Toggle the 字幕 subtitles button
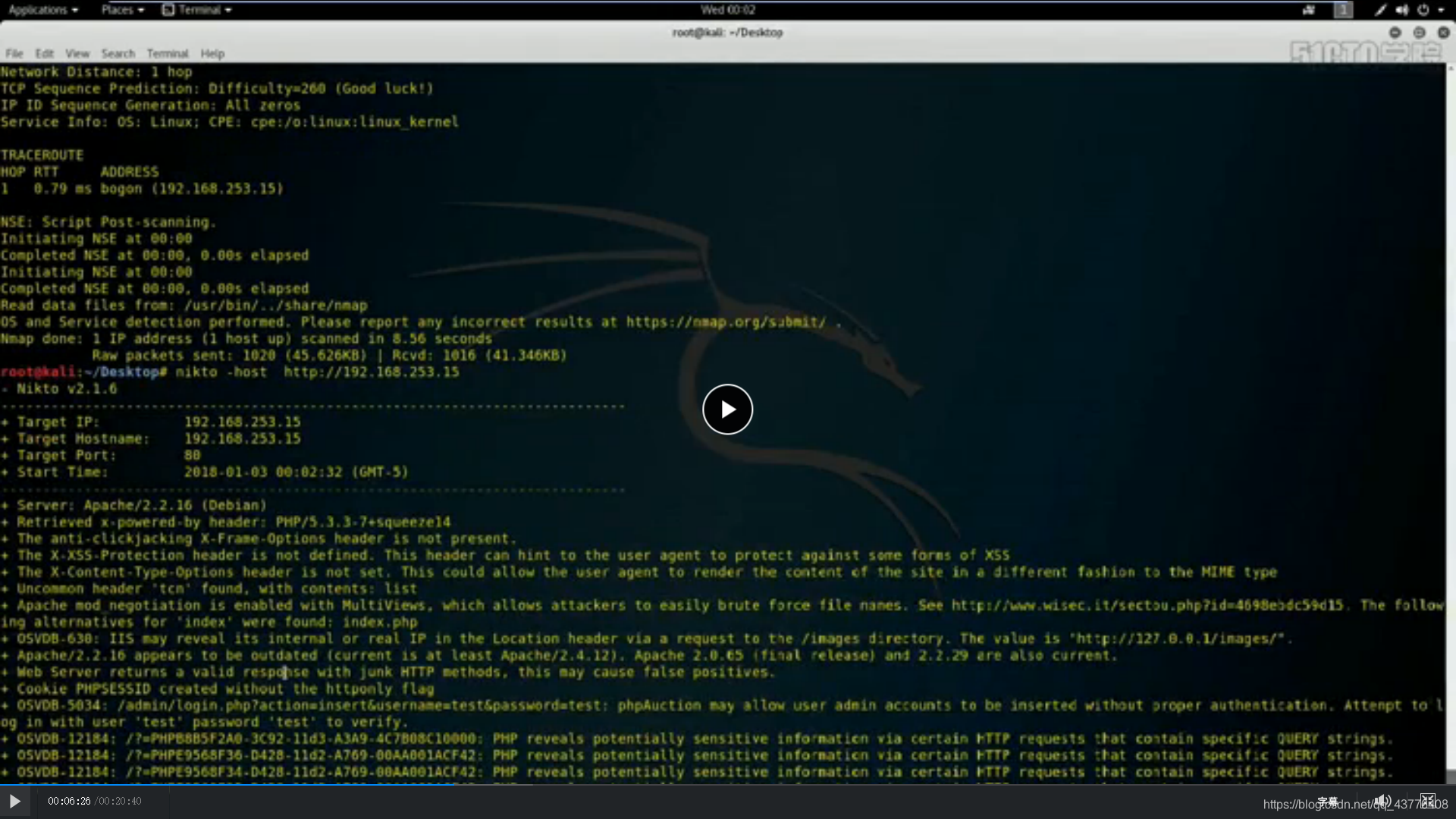This screenshot has height=819, width=1456. tap(1327, 802)
